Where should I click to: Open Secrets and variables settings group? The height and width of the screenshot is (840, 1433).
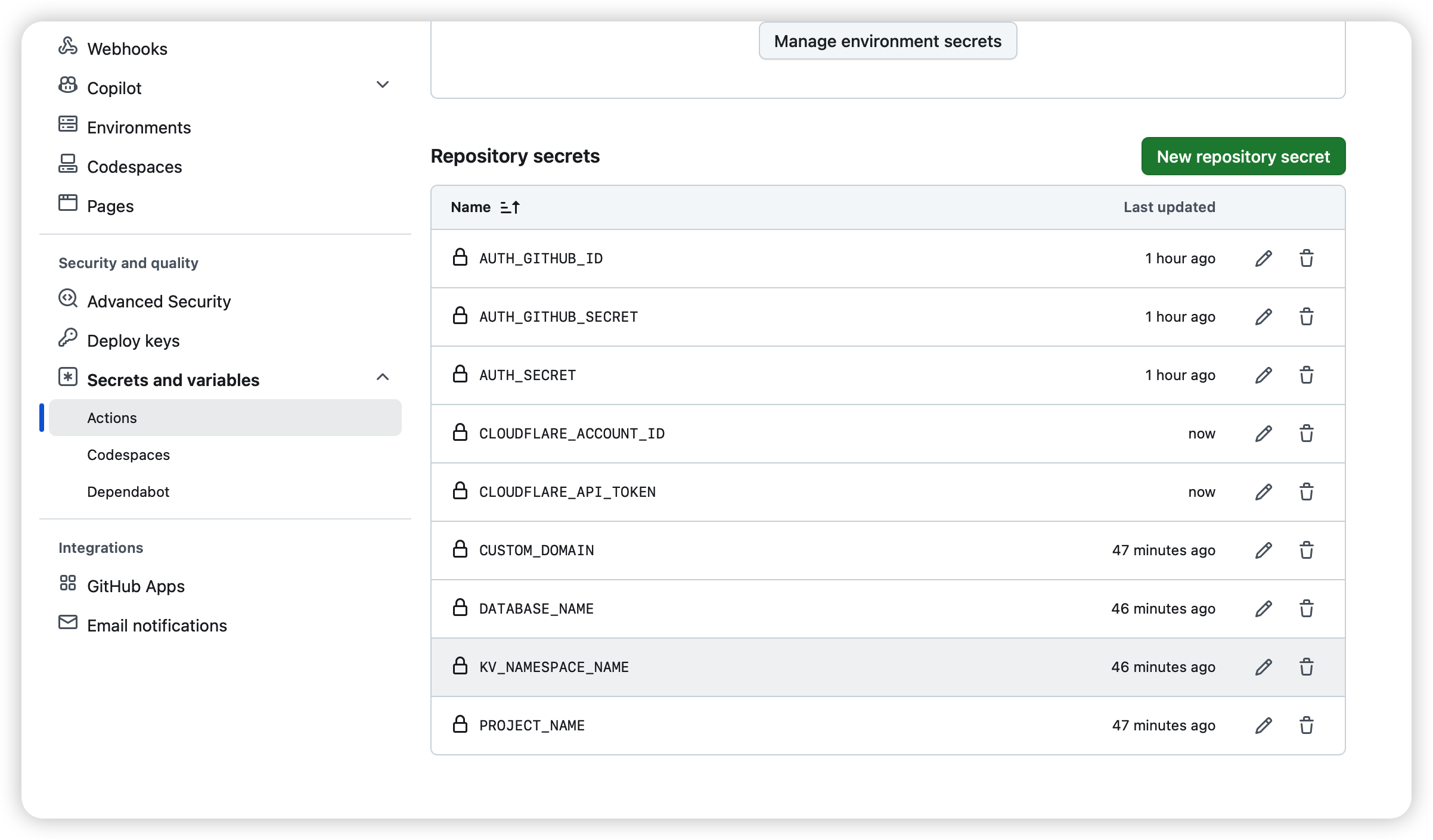[x=173, y=380]
